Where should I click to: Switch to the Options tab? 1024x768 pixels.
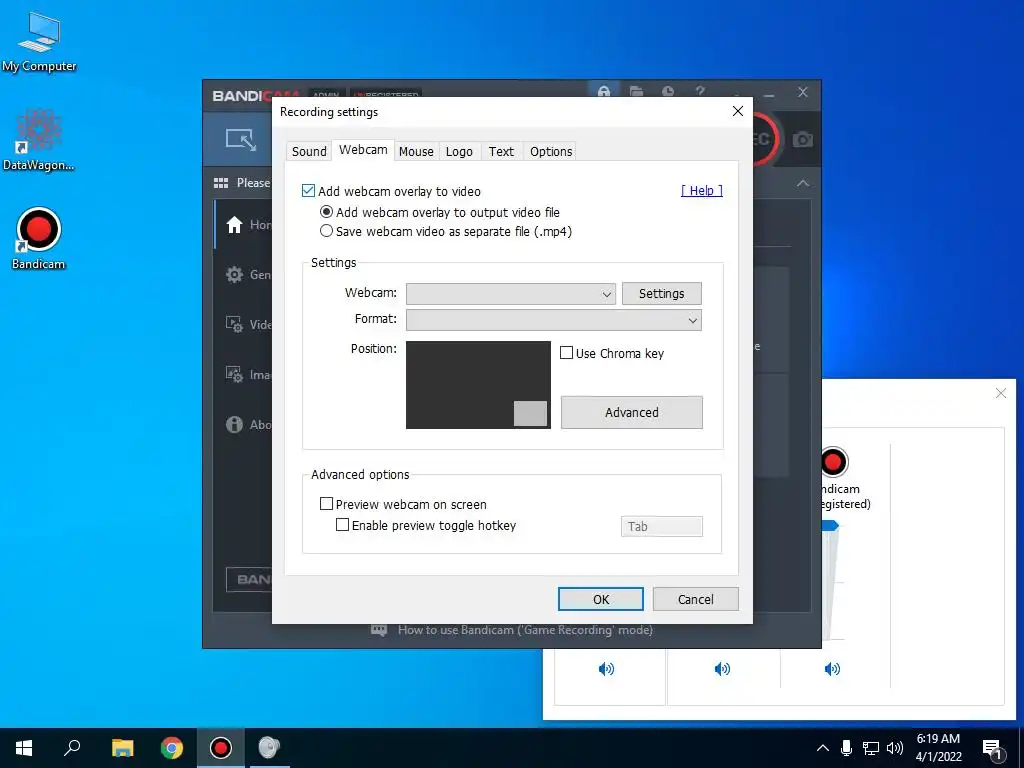[551, 152]
